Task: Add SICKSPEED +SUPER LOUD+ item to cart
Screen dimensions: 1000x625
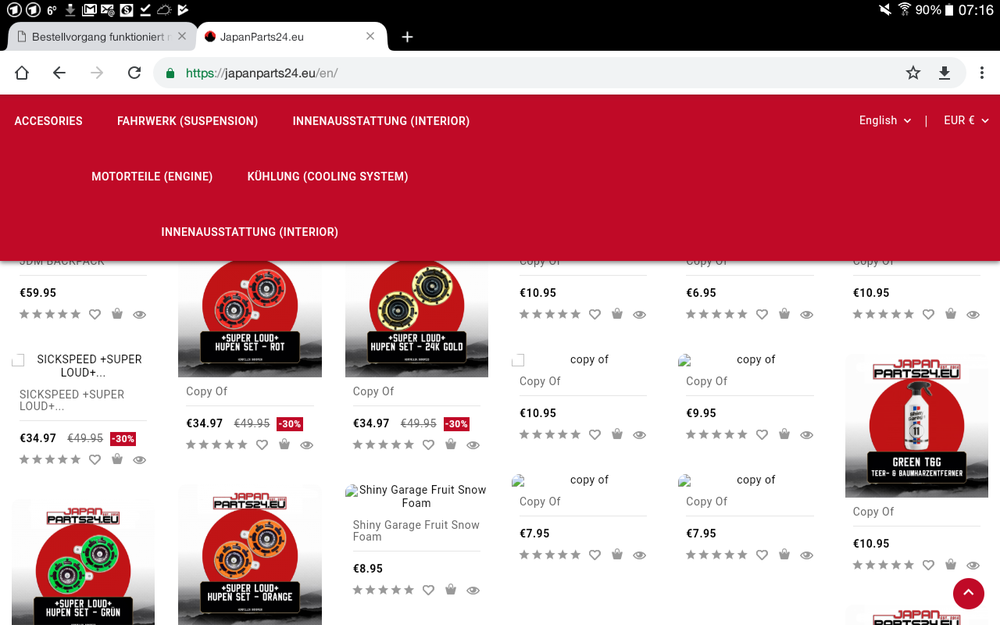Action: coord(117,459)
